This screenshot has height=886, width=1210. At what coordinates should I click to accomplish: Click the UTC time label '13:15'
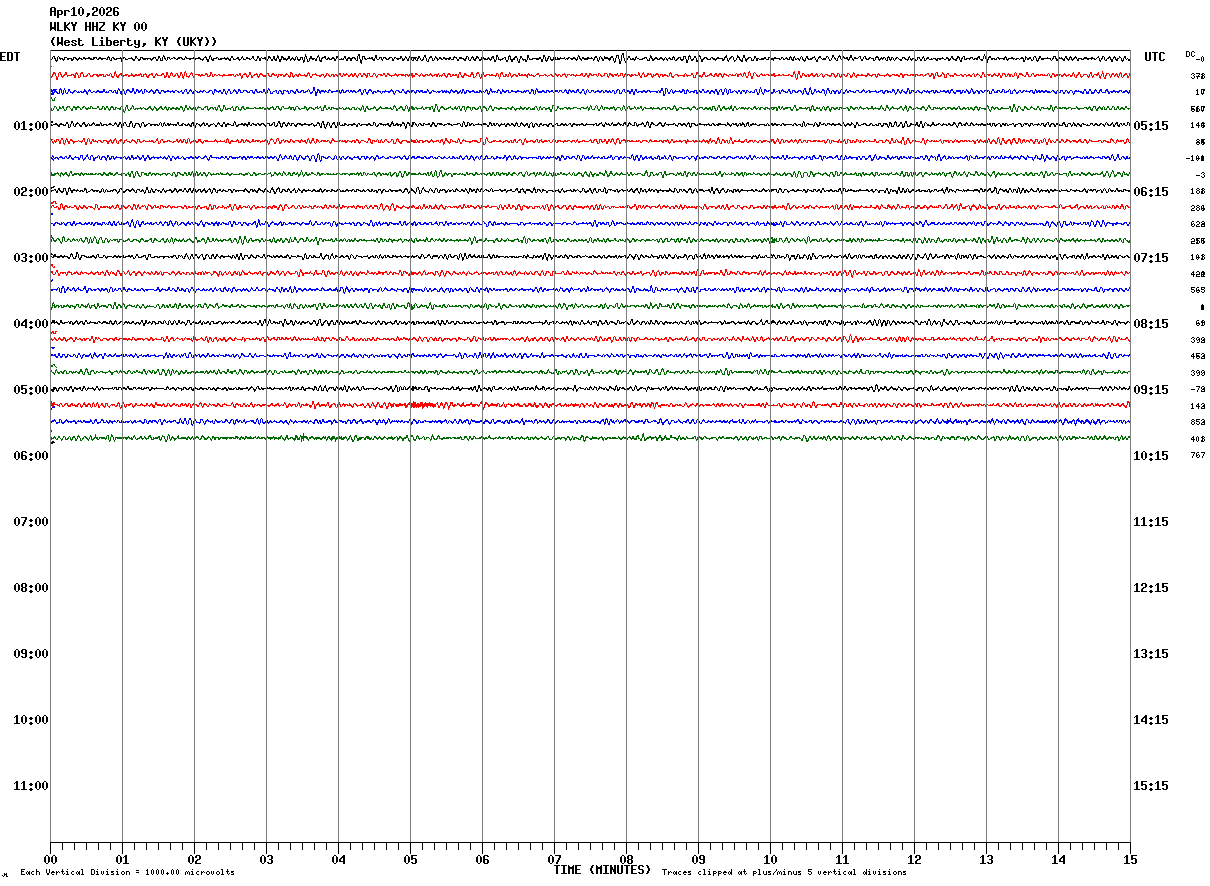[x=1151, y=654]
